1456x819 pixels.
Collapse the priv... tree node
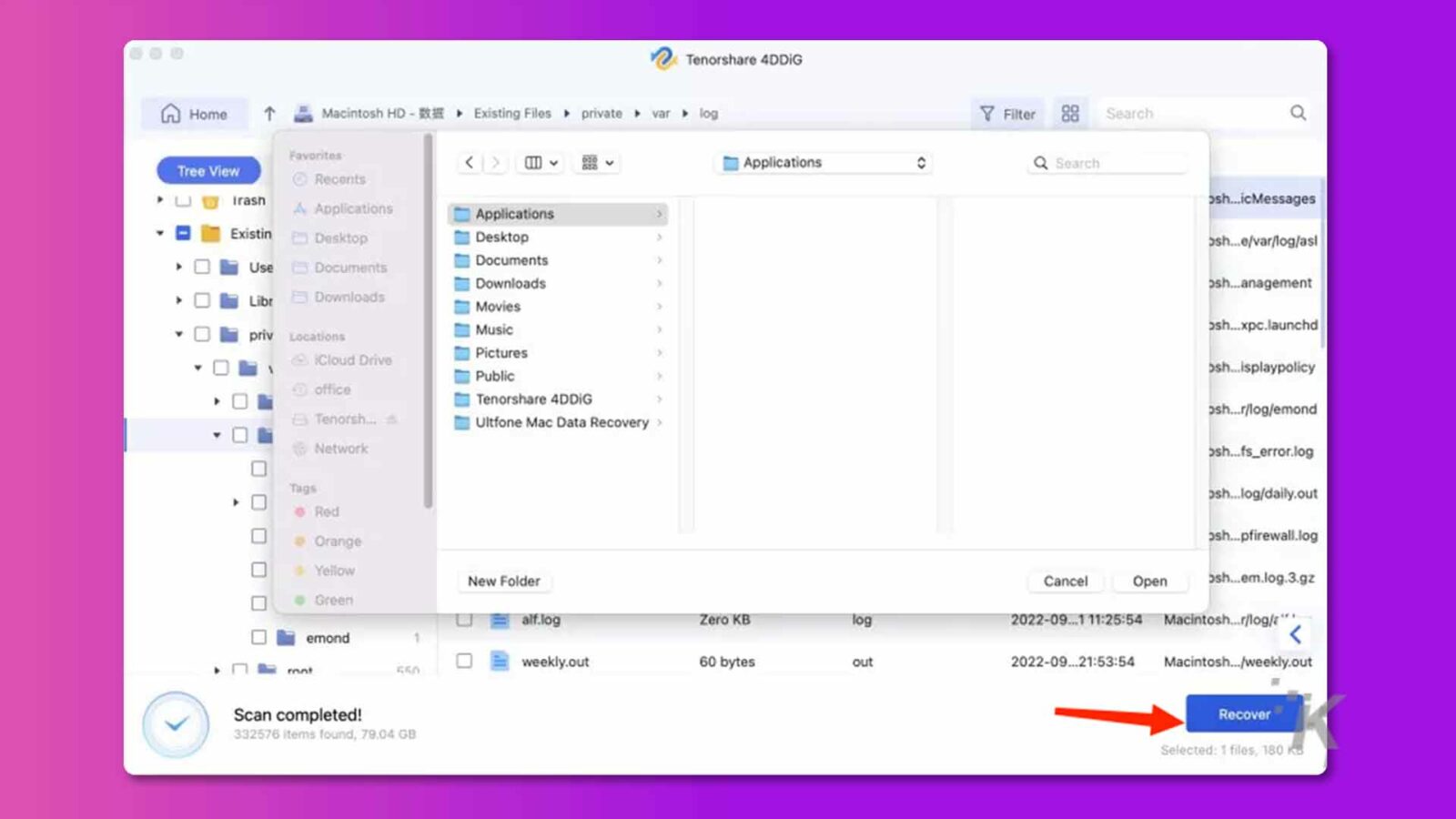tap(179, 334)
